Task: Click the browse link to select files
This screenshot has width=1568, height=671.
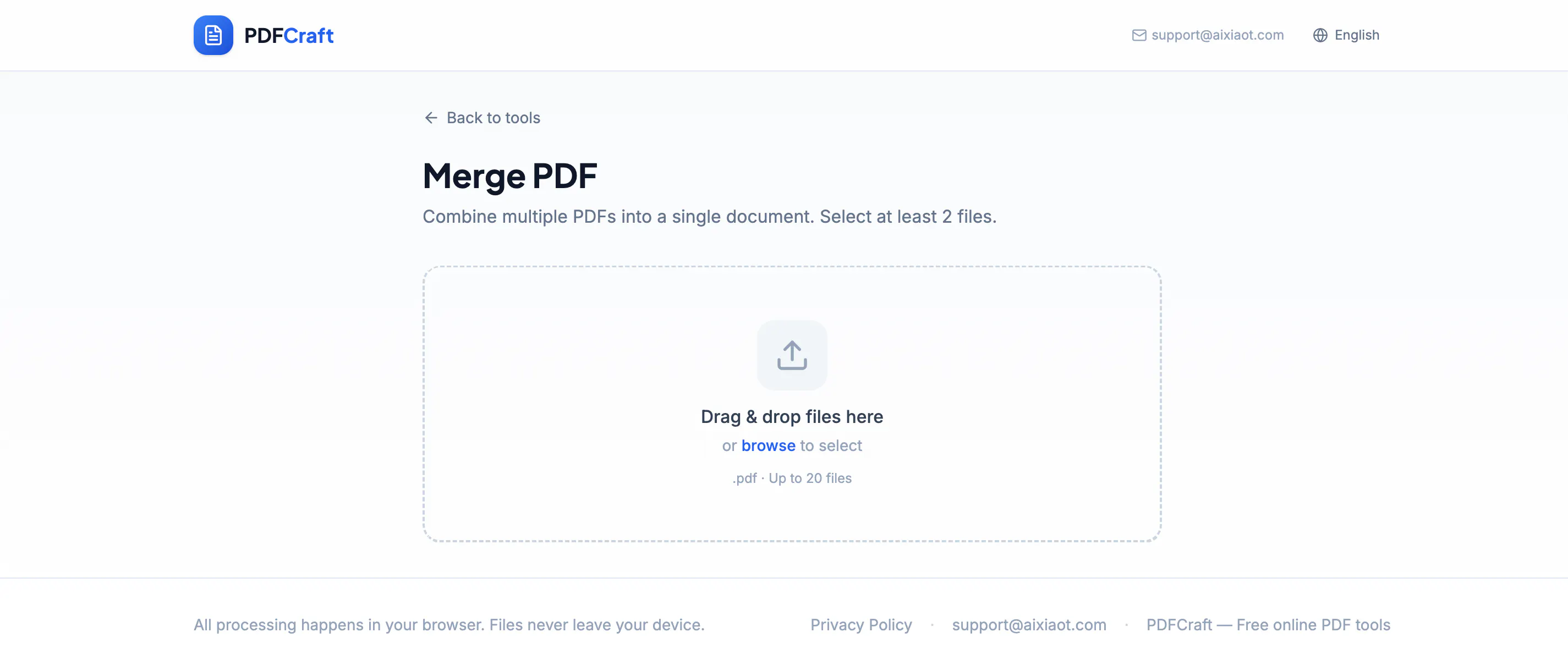Action: (768, 446)
